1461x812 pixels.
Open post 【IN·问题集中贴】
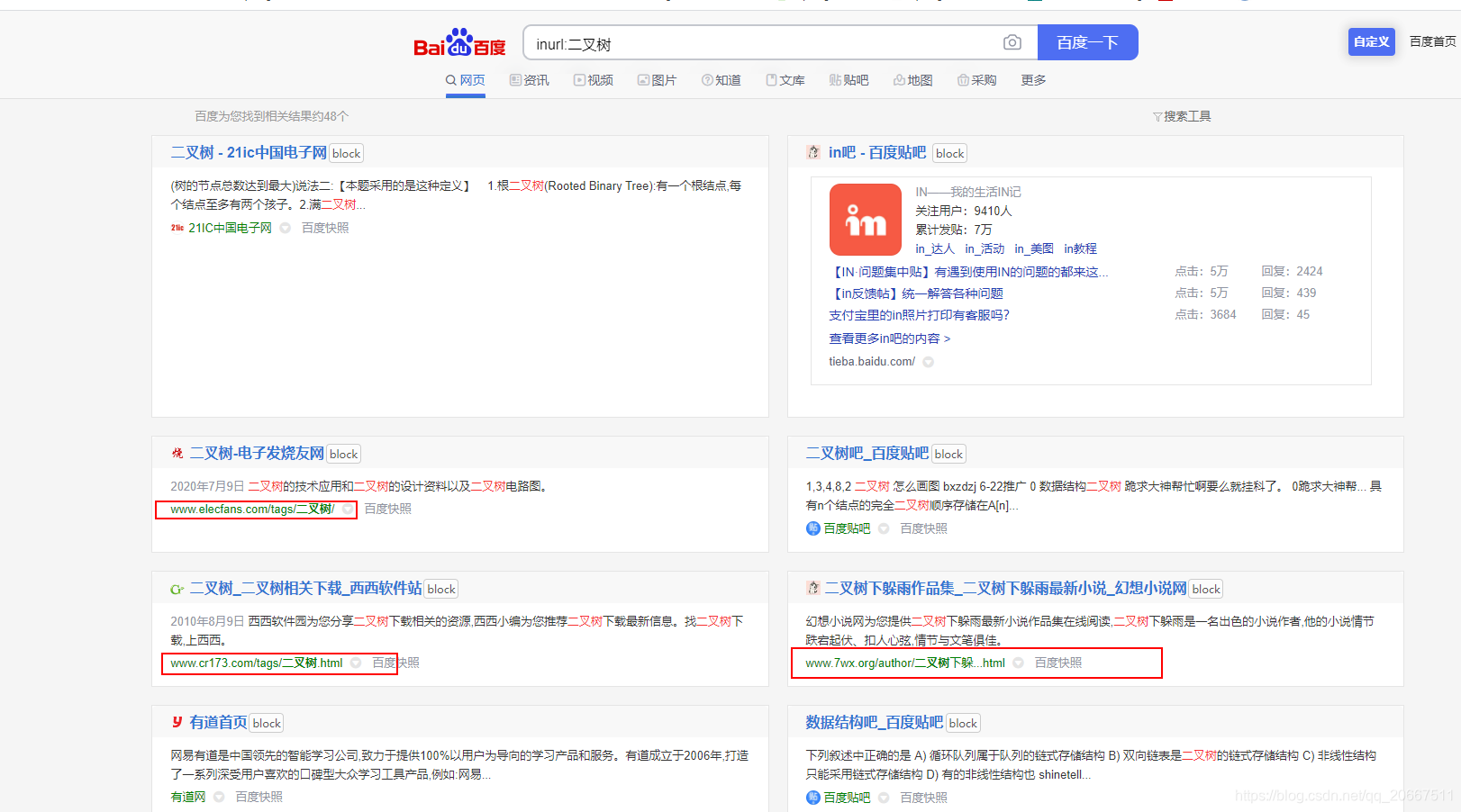968,272
